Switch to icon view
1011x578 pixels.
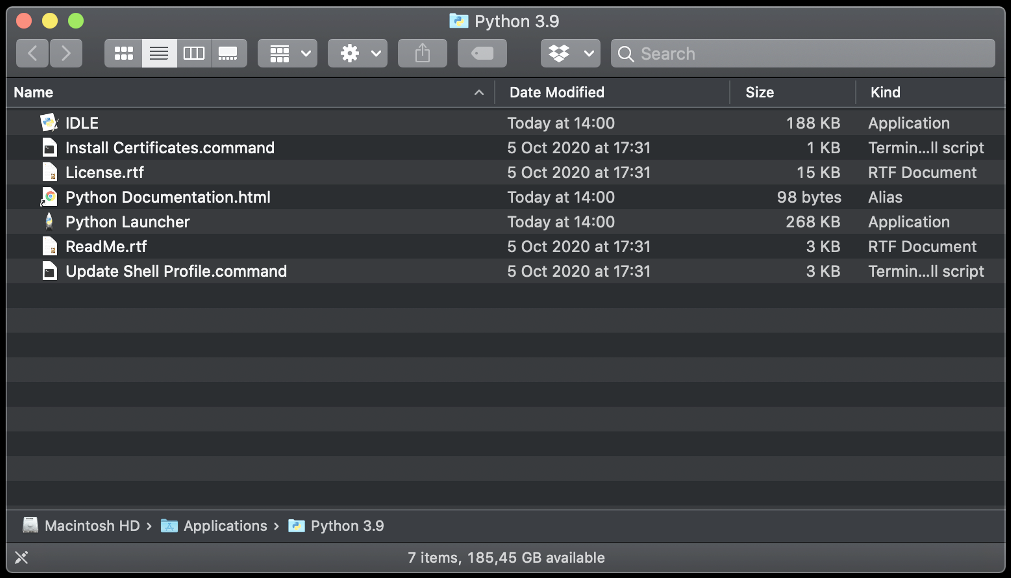tap(123, 53)
